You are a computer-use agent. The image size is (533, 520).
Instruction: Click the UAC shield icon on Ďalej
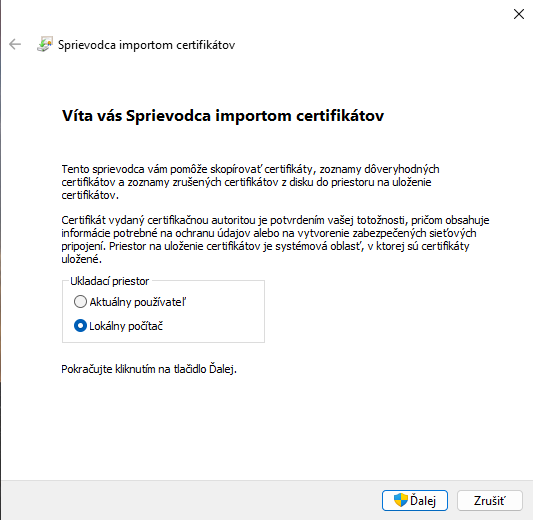pyautogui.click(x=401, y=500)
